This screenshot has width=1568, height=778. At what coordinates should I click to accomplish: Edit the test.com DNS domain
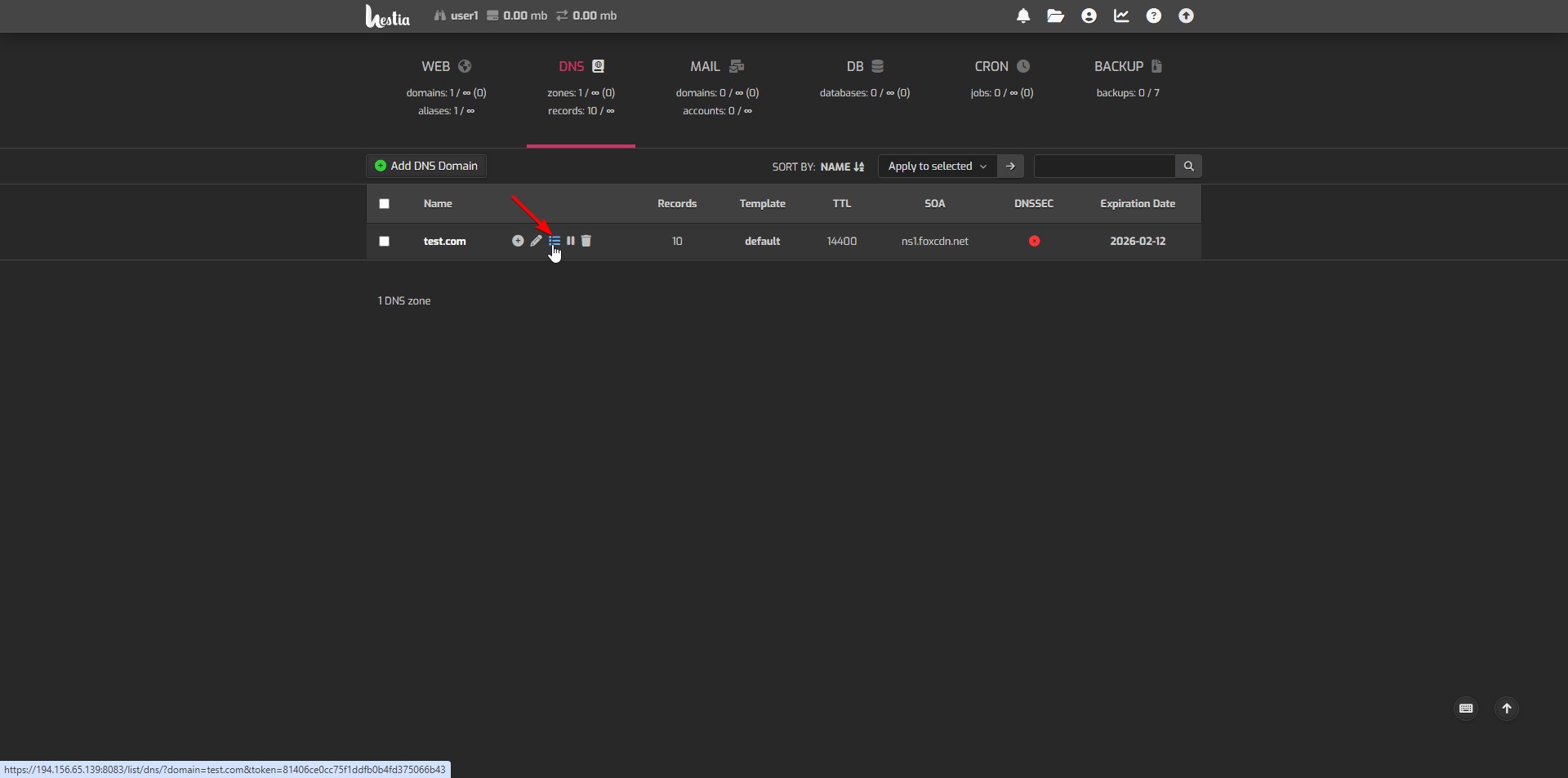pos(536,241)
